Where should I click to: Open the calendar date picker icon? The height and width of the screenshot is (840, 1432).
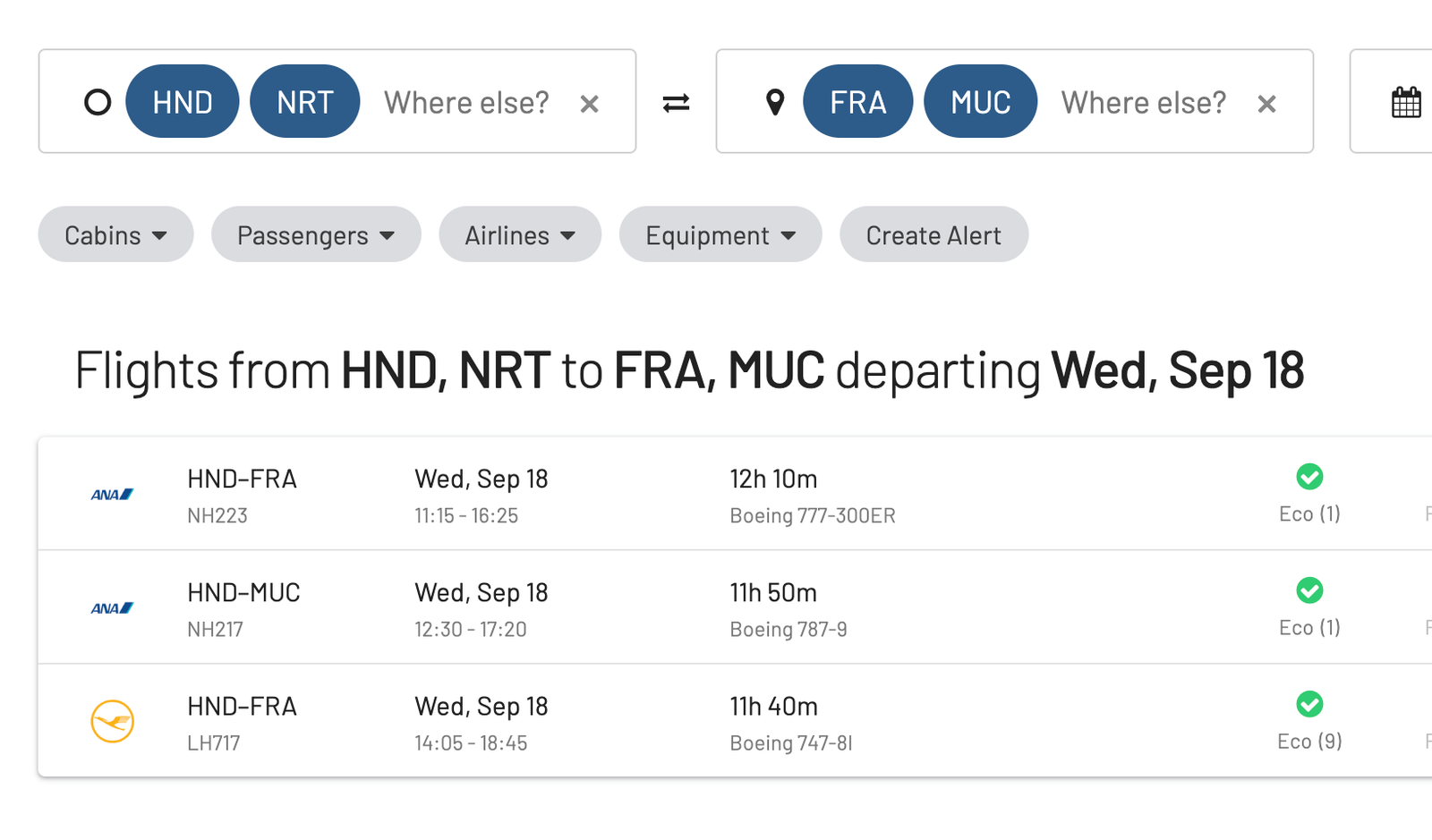(1406, 102)
